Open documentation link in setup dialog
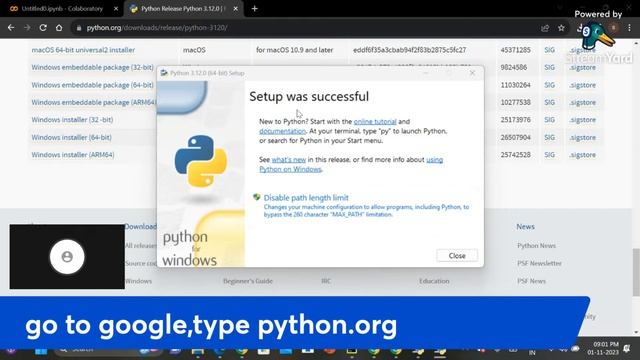 click(x=282, y=131)
